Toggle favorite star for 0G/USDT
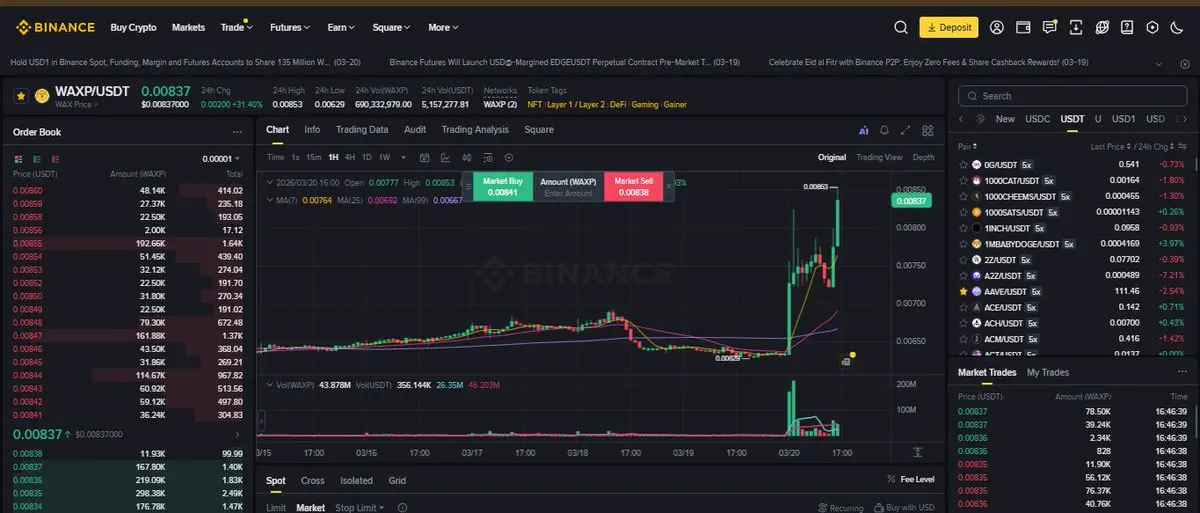 963,164
